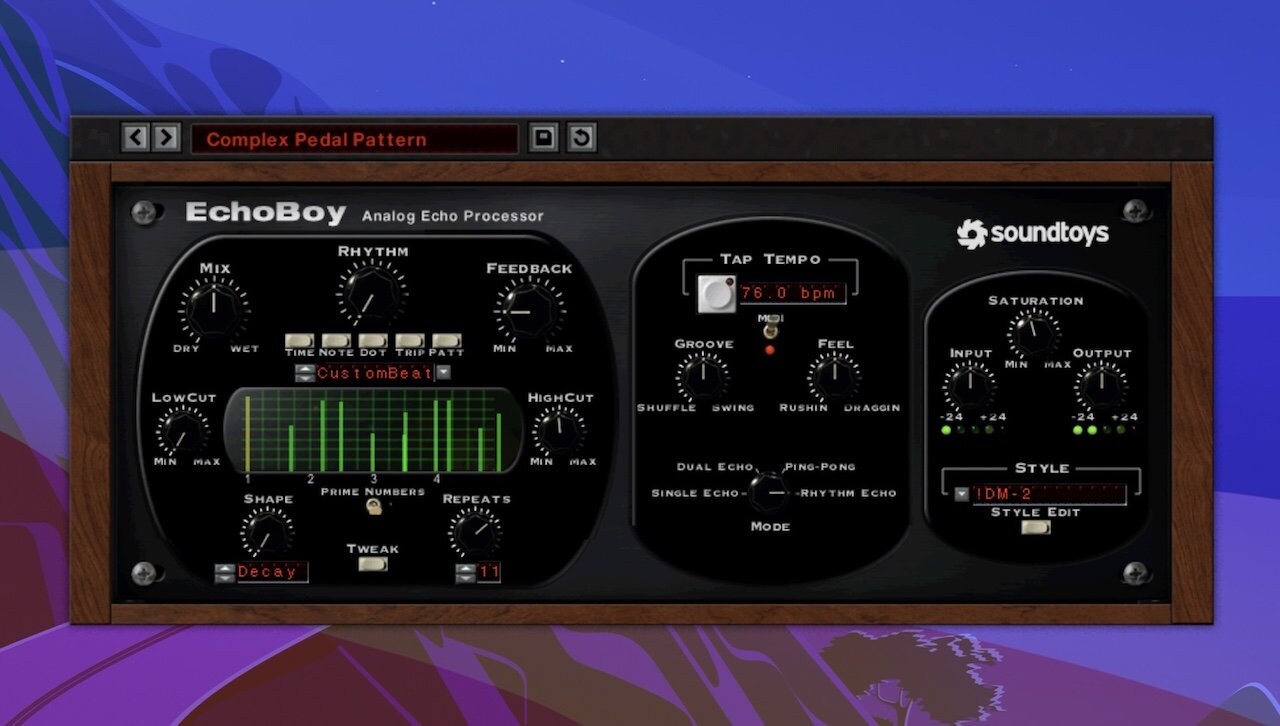Step the repeats count of 11
1280x726 pixels.
(x=465, y=573)
